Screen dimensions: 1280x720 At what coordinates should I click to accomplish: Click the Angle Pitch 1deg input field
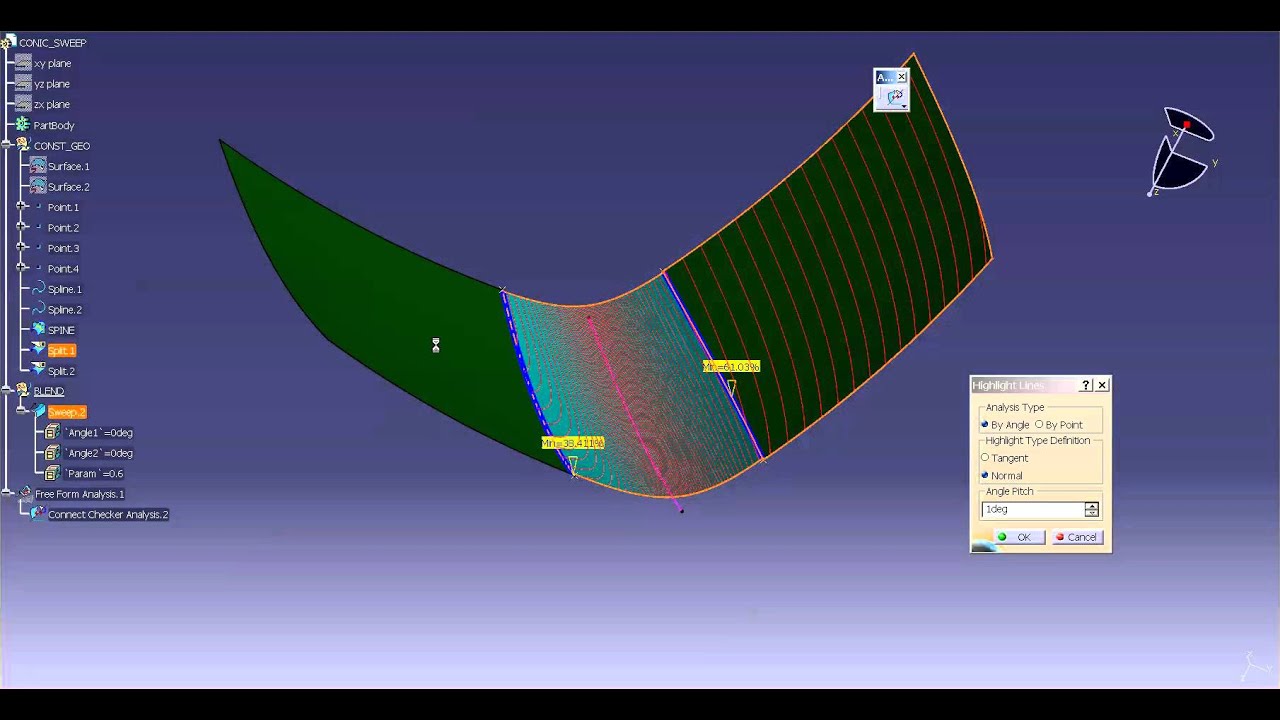[x=1033, y=509]
